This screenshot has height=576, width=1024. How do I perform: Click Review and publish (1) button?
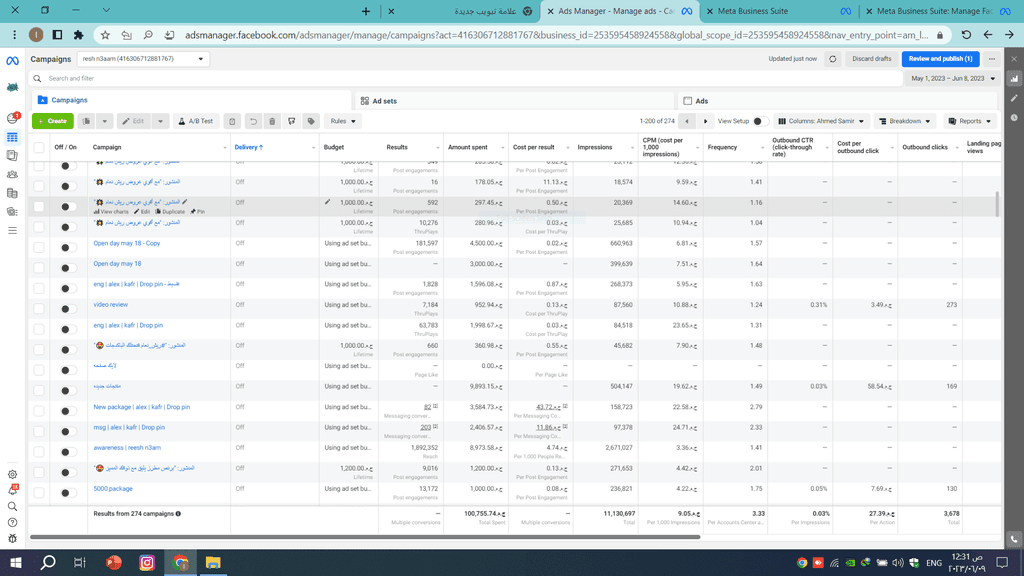[940, 59]
